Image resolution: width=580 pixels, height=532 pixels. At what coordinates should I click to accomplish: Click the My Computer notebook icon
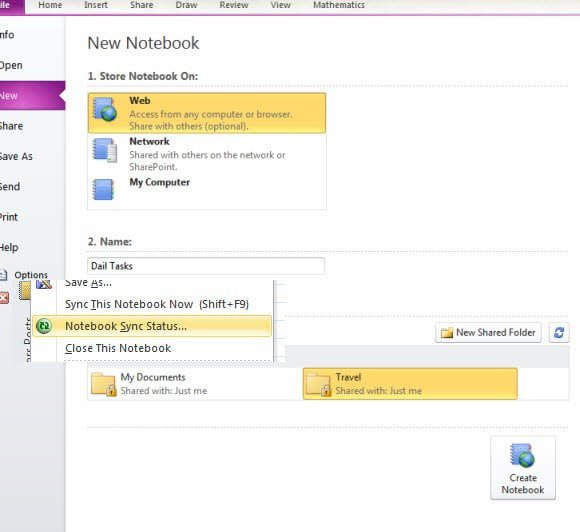pos(103,189)
